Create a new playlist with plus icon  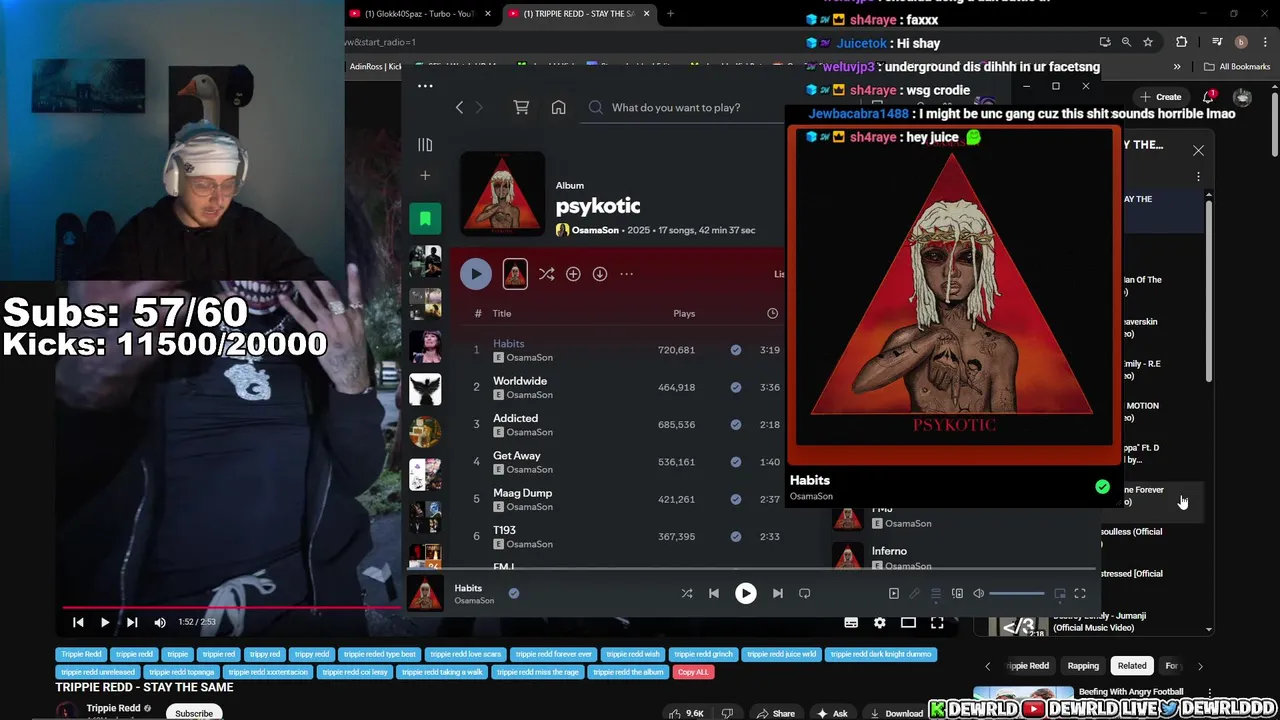(x=425, y=176)
